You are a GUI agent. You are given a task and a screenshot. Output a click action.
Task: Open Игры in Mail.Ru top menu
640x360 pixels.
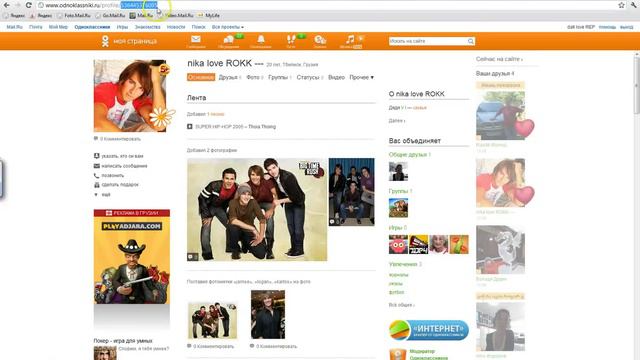coord(122,27)
